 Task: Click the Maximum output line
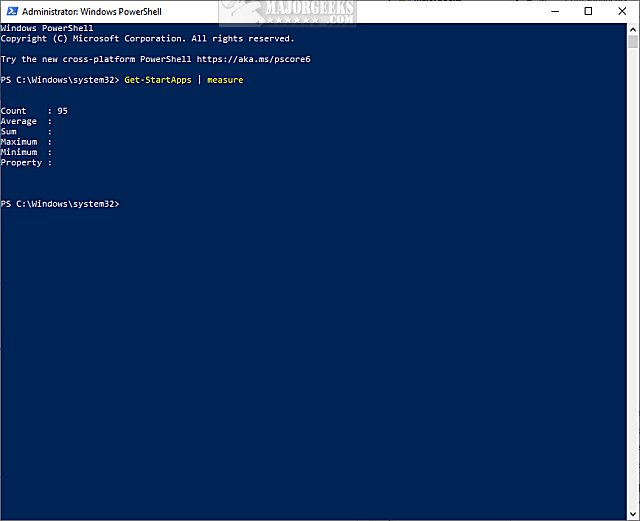[26, 142]
